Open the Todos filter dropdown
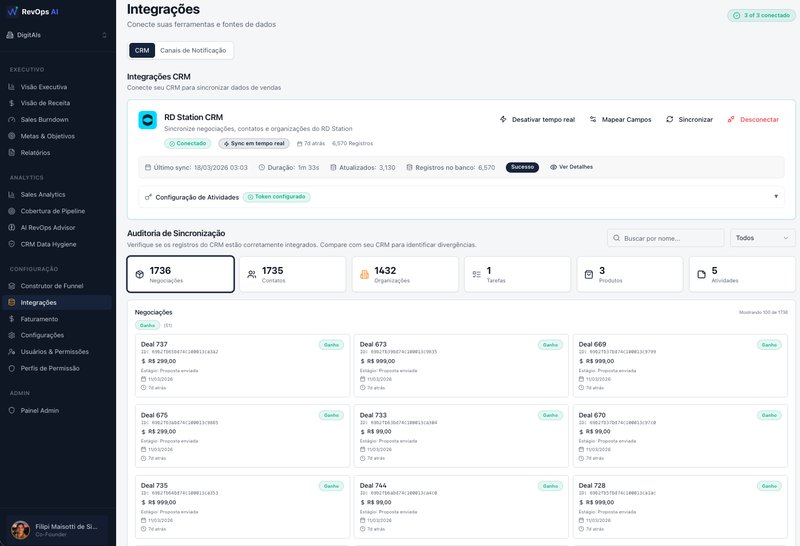The image size is (800, 546). pos(762,238)
